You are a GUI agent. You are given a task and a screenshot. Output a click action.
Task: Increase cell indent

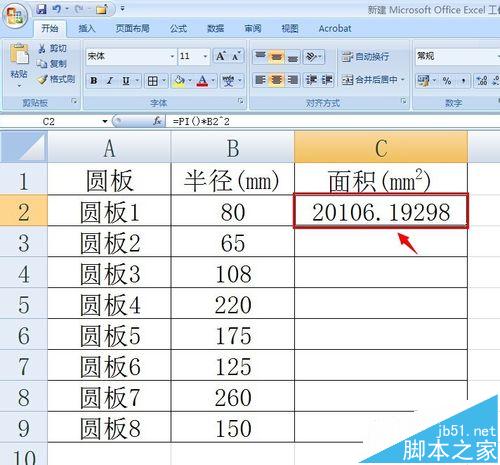[327, 80]
